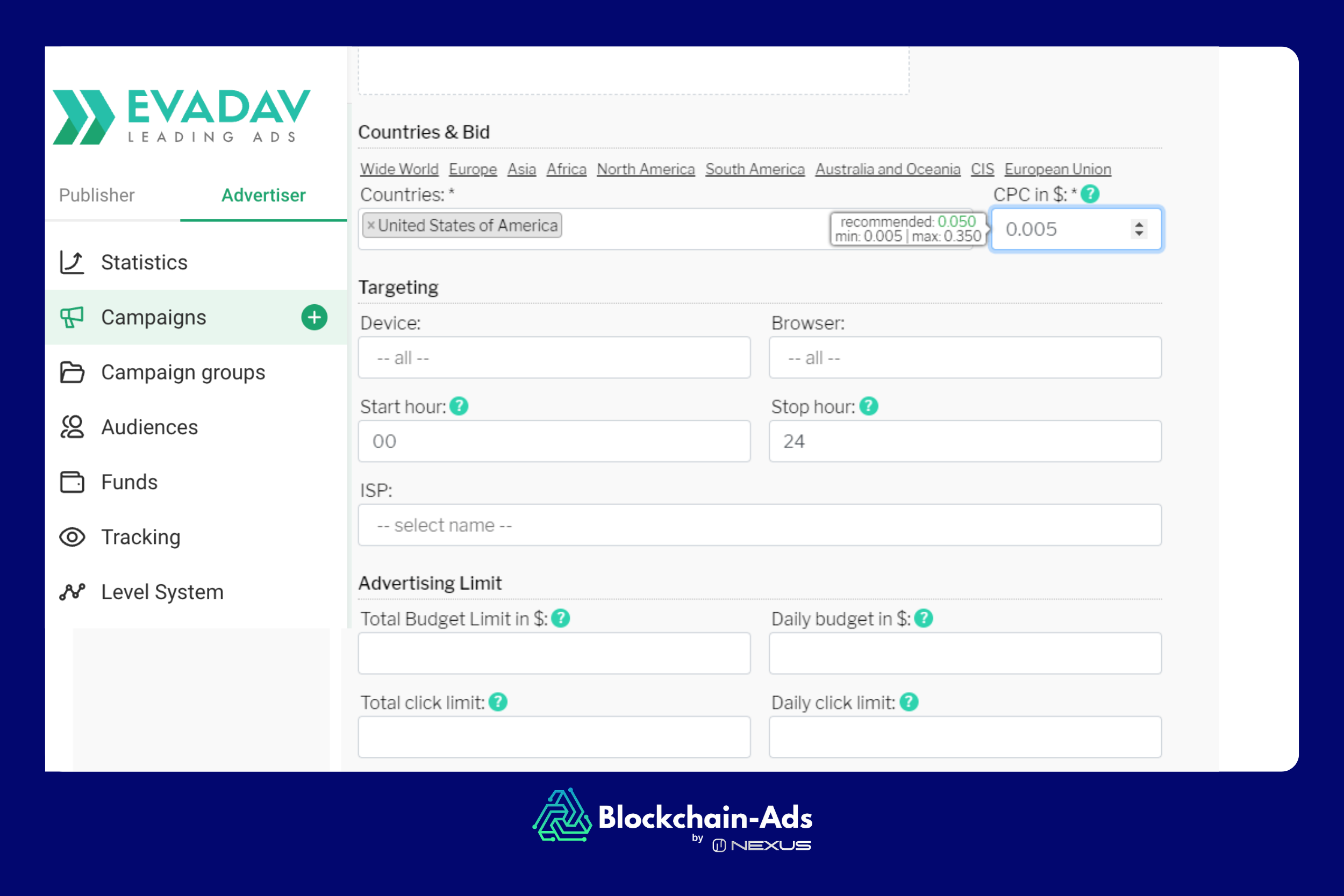Click help icon next to Daily click limit
The width and height of the screenshot is (1344, 896).
909,702
